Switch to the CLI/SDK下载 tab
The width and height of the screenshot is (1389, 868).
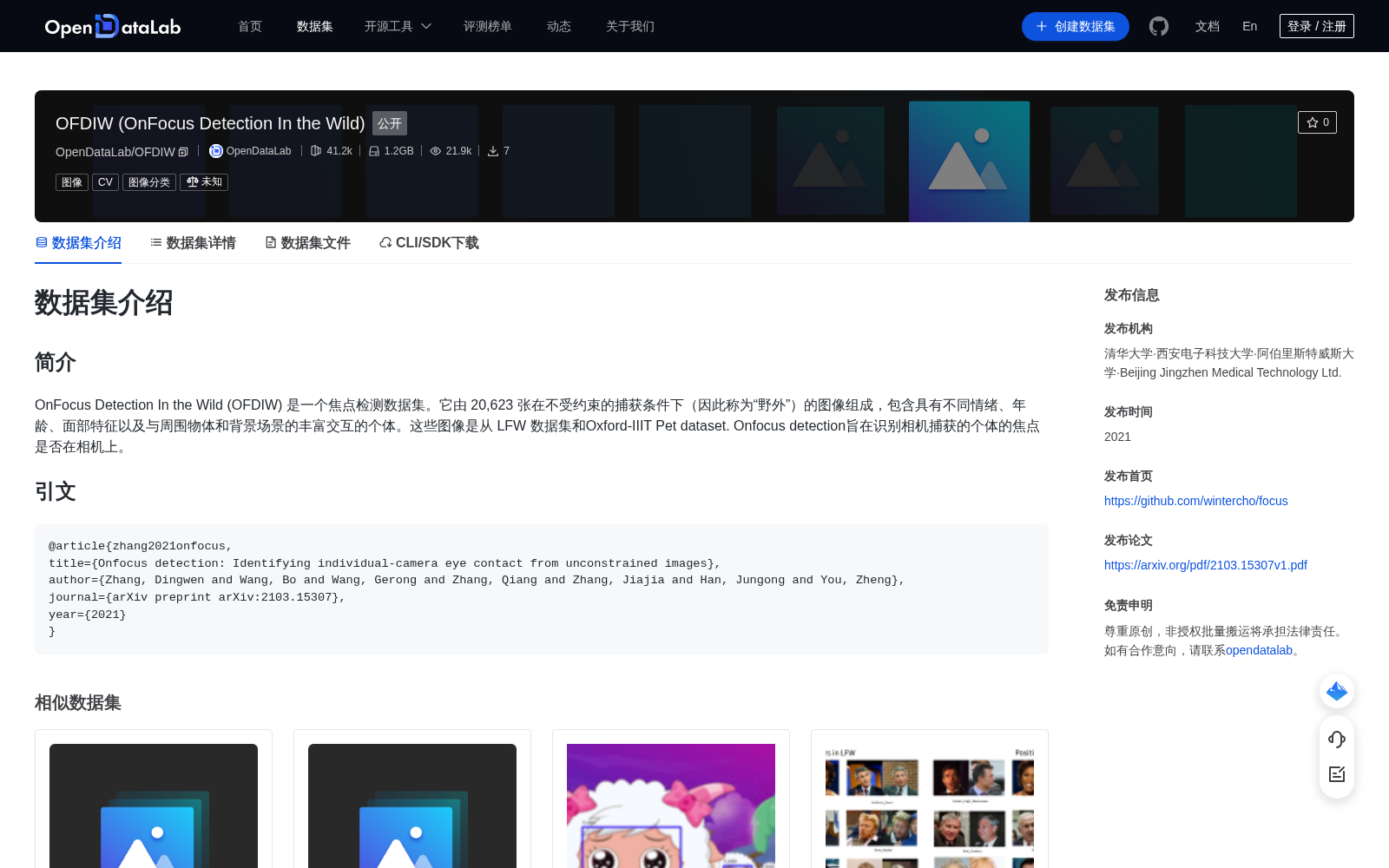click(x=429, y=243)
